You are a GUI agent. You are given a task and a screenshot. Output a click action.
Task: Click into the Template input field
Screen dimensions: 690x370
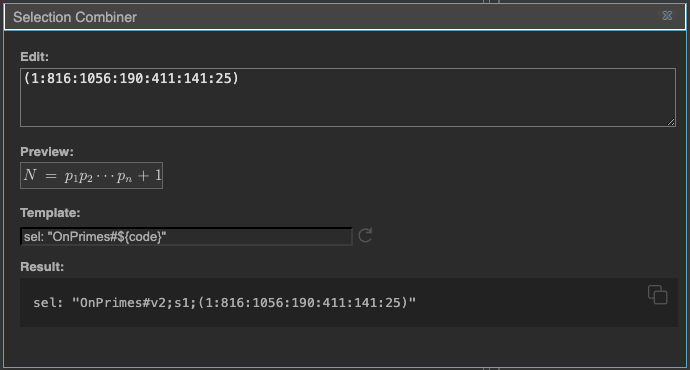(186, 236)
